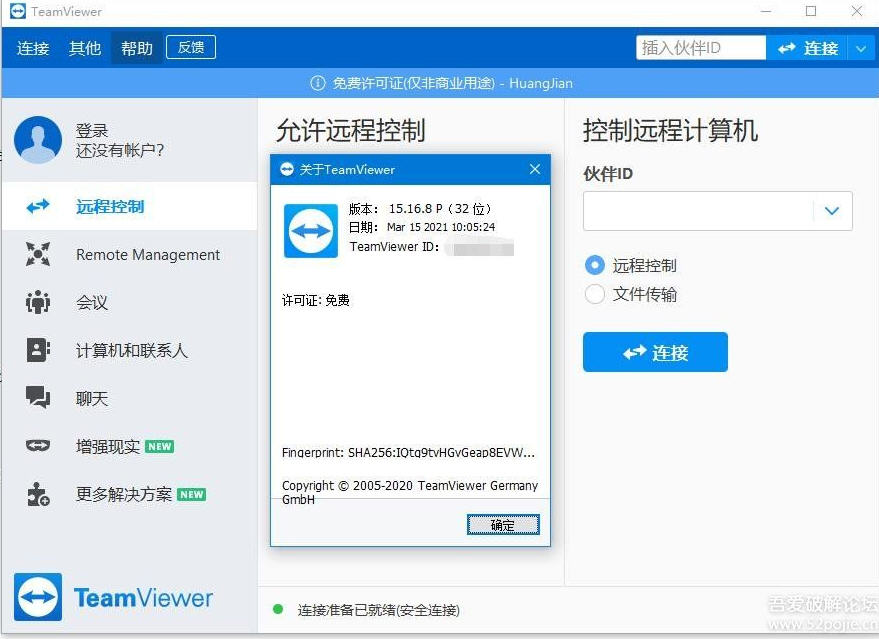The width and height of the screenshot is (879, 639).
Task: Click the NEW badge beside 增强现实
Action: tap(160, 447)
